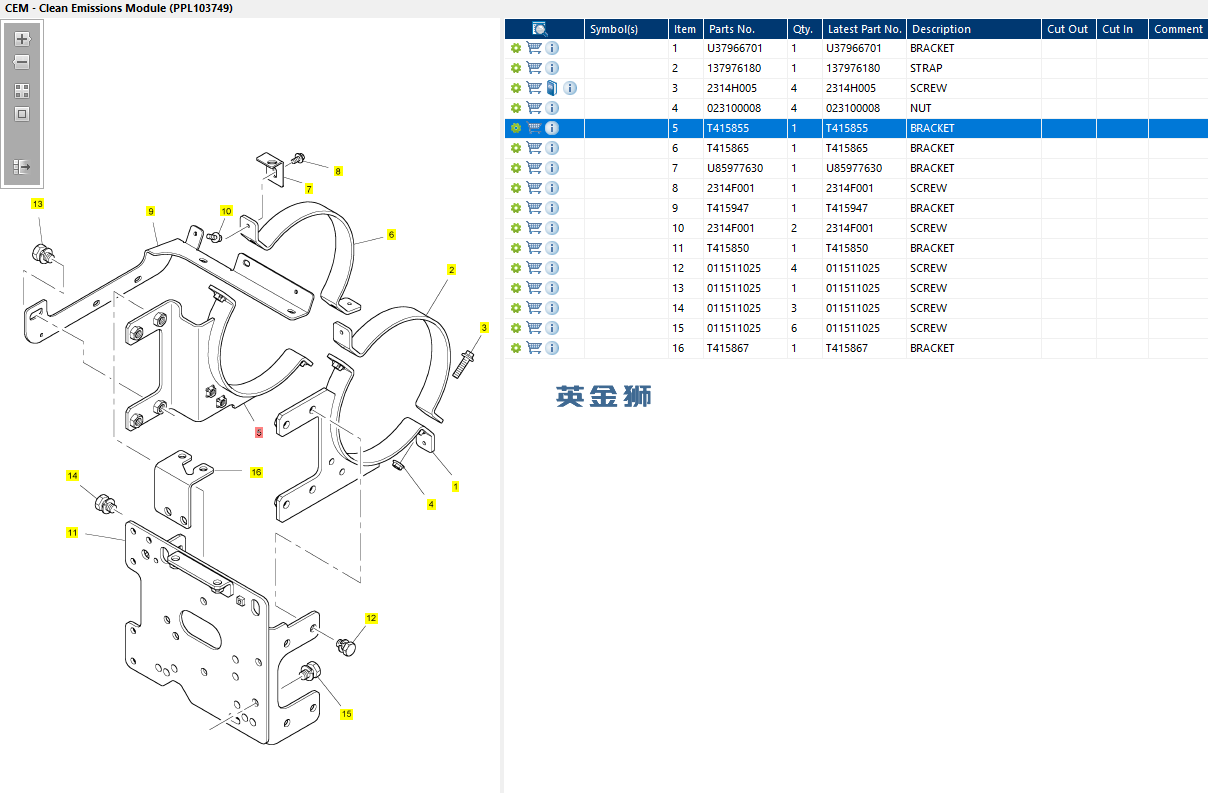The image size is (1208, 793).
Task: Select the T415867 Parts No. cell
Action: tap(728, 348)
